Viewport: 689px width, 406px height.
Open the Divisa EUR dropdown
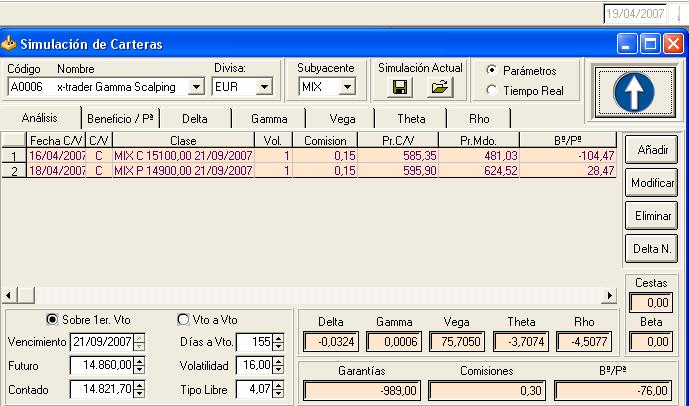click(x=264, y=87)
